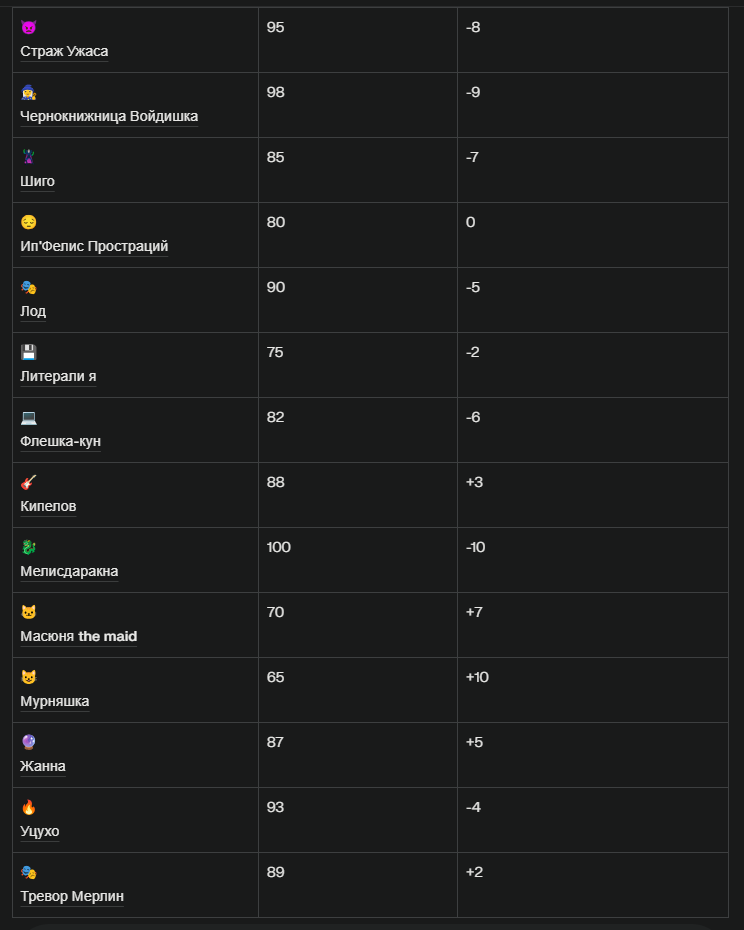Click the fire emoji above Уцухо
Image resolution: width=744 pixels, height=930 pixels.
28,807
